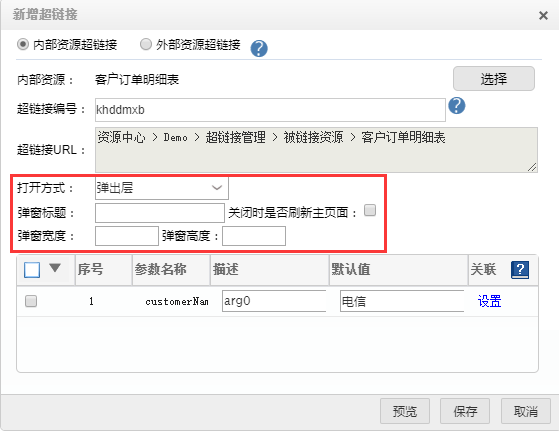This screenshot has width=559, height=431.
Task: Open the header checkbox dropdown triangle
Action: coord(55,268)
